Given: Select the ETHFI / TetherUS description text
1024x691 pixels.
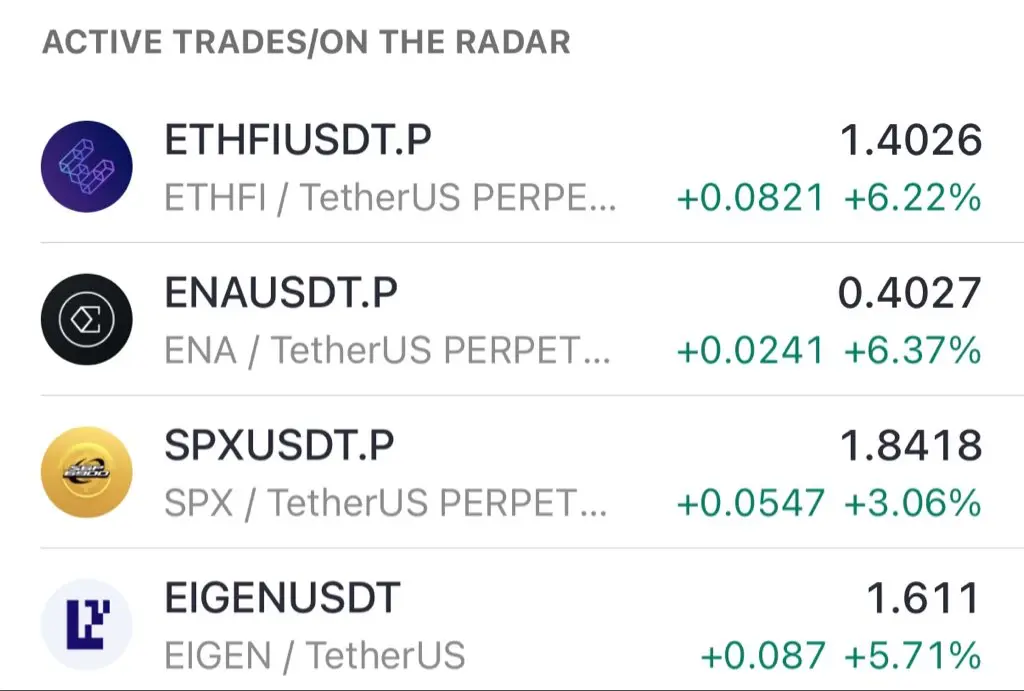Looking at the screenshot, I should point(391,198).
